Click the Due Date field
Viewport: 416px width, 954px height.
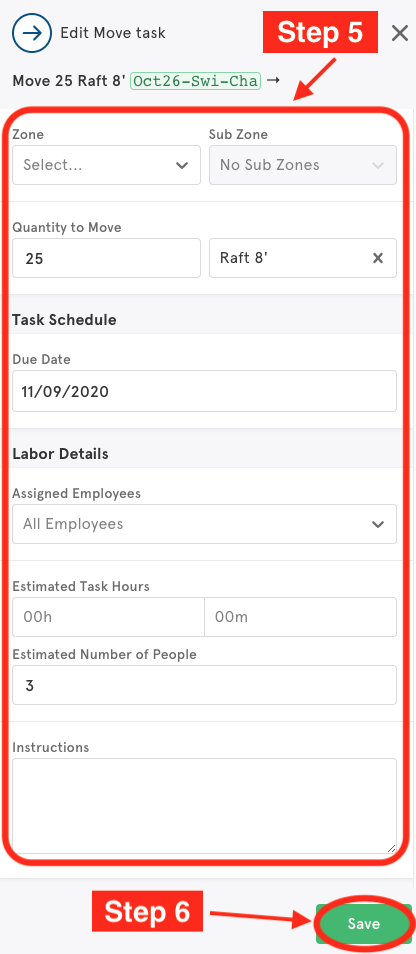tap(204, 391)
